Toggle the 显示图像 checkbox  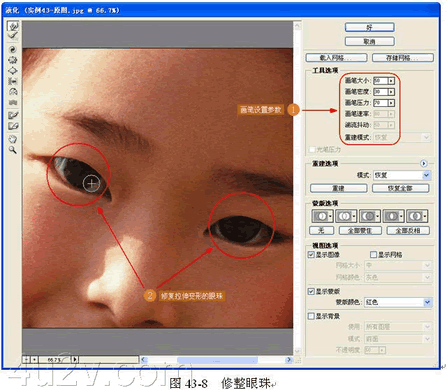[x=311, y=255]
